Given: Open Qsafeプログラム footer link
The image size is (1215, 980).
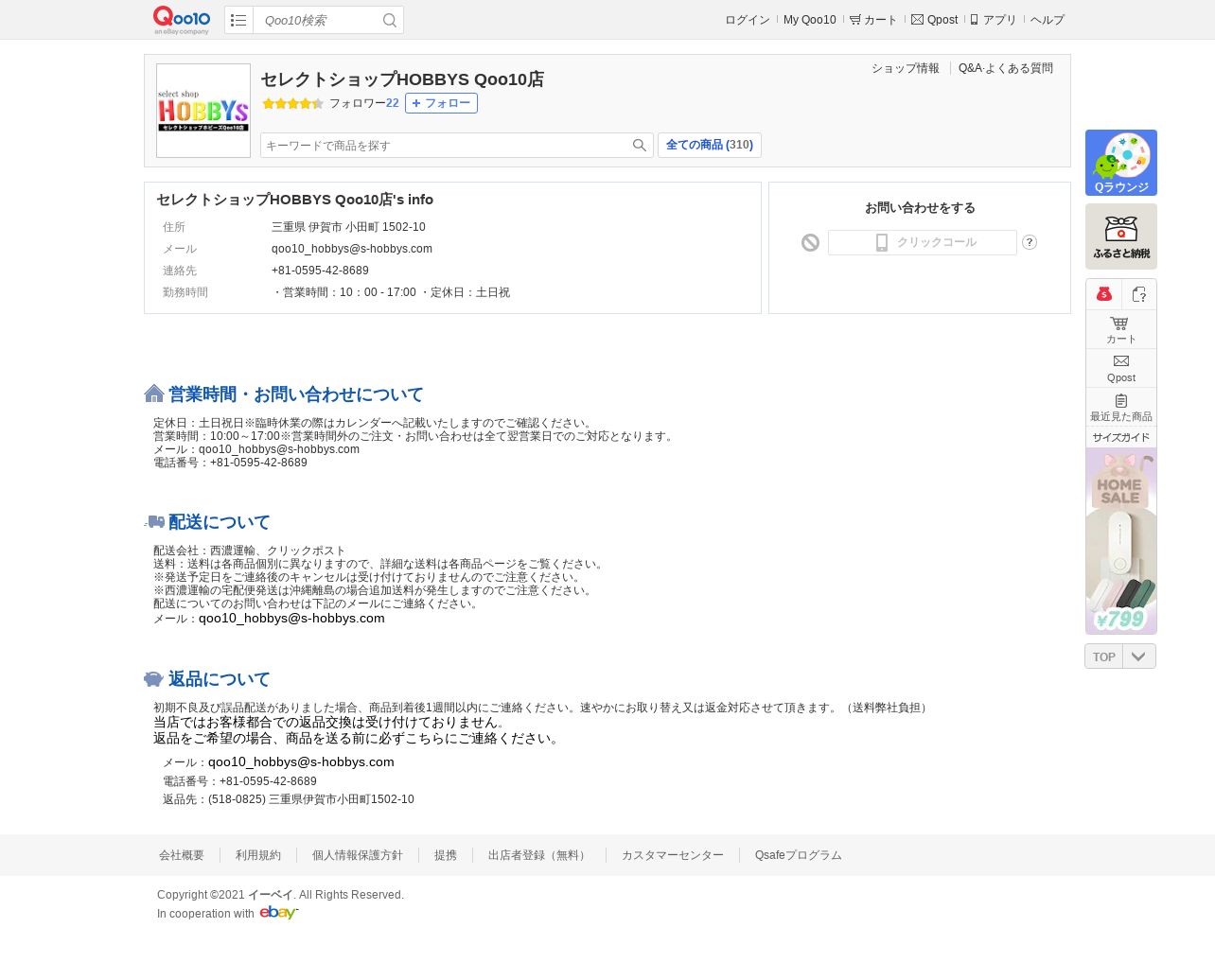Looking at the screenshot, I should [x=799, y=855].
